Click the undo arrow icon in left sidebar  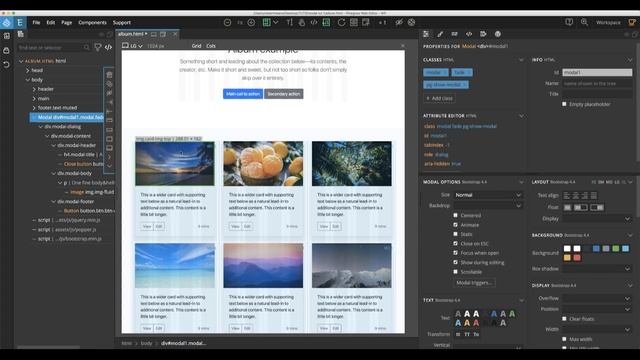tap(7, 64)
